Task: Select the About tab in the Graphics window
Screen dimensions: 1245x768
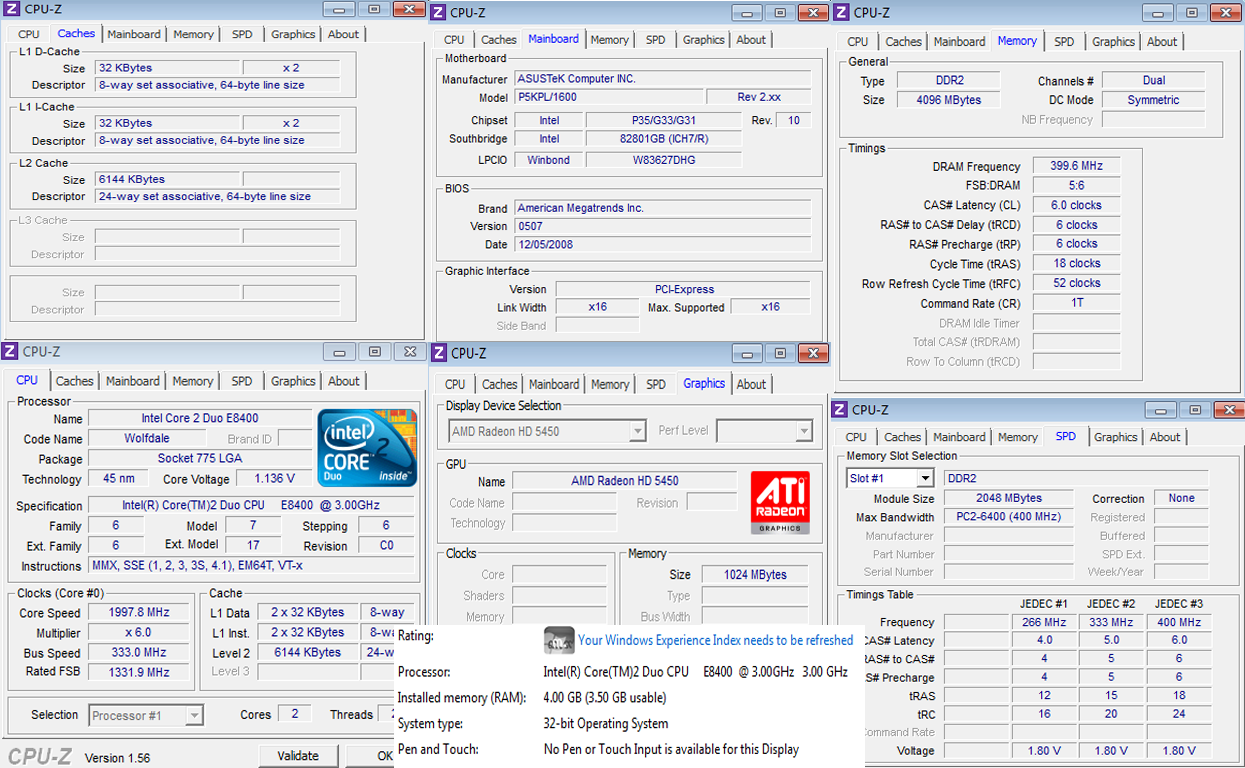Action: coord(751,384)
